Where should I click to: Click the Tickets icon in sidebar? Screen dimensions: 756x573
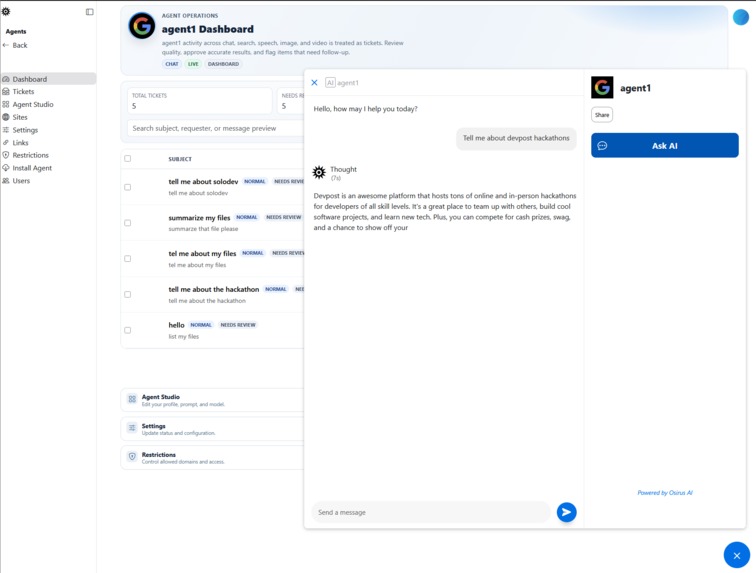pos(6,92)
